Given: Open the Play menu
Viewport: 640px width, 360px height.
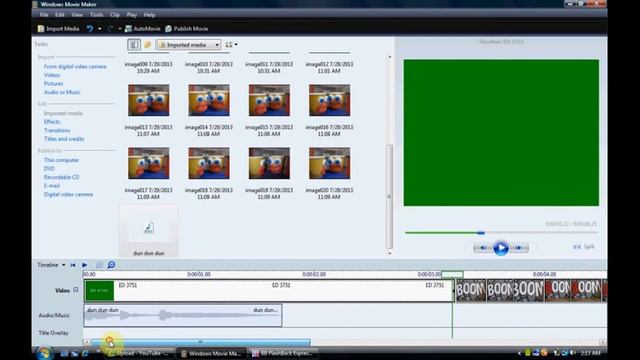Looking at the screenshot, I should [x=131, y=15].
